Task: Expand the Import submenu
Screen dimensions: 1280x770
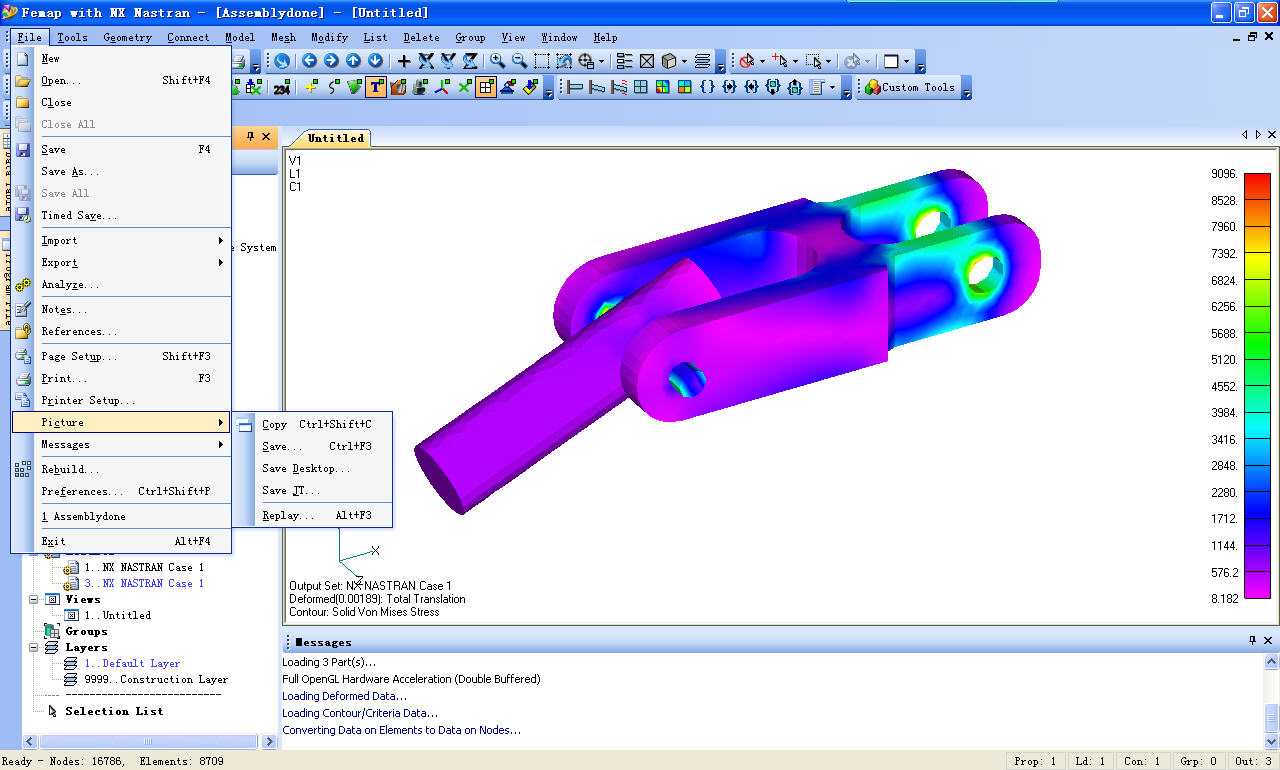Action: click(x=122, y=240)
